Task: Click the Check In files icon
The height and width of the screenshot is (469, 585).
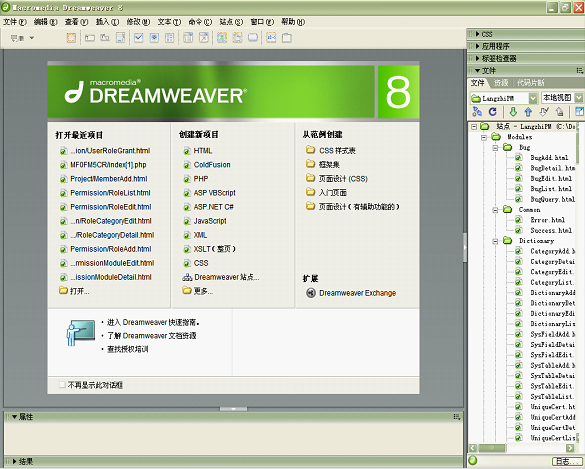Action: (x=559, y=112)
